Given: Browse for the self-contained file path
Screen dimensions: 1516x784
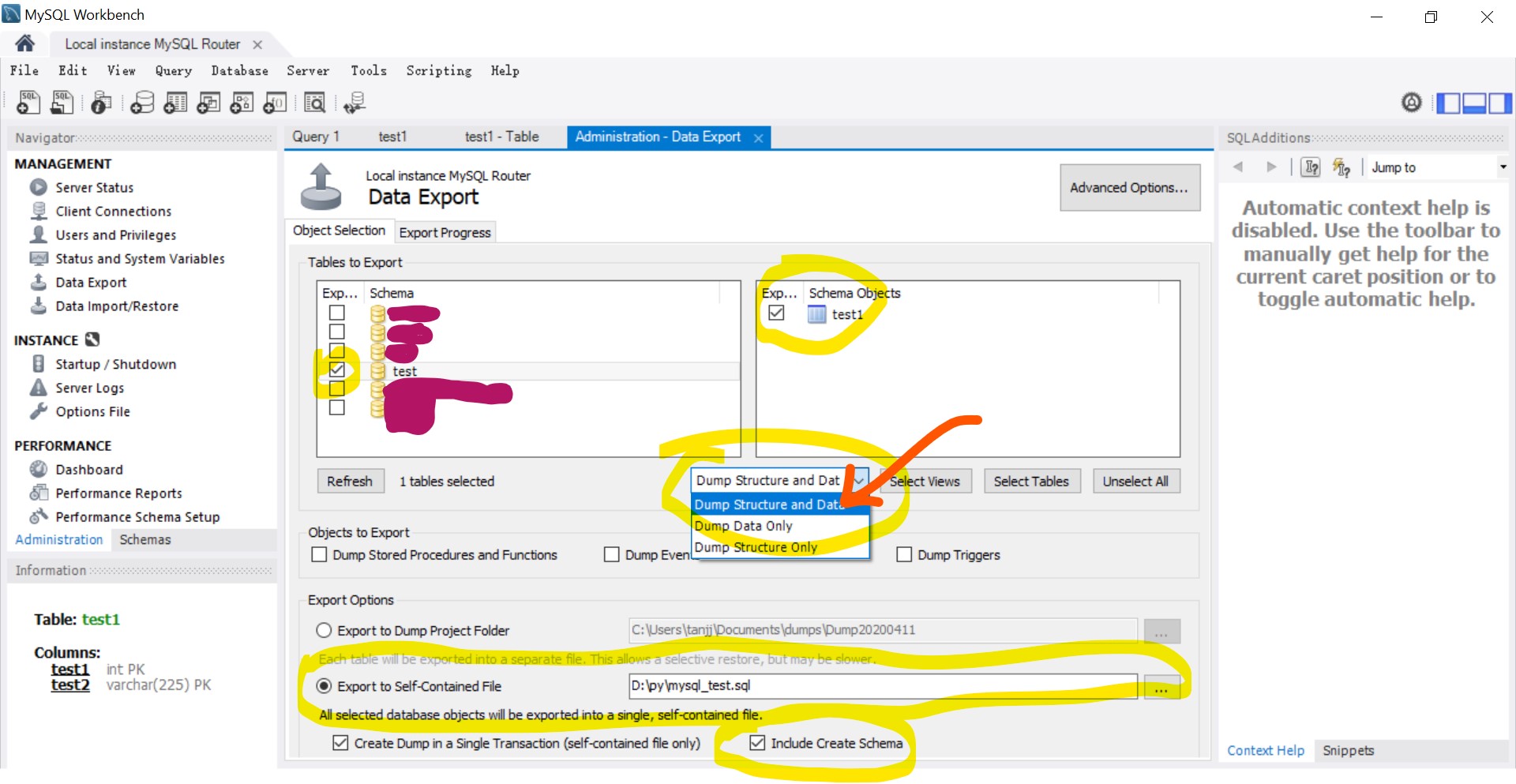Looking at the screenshot, I should tap(1161, 687).
